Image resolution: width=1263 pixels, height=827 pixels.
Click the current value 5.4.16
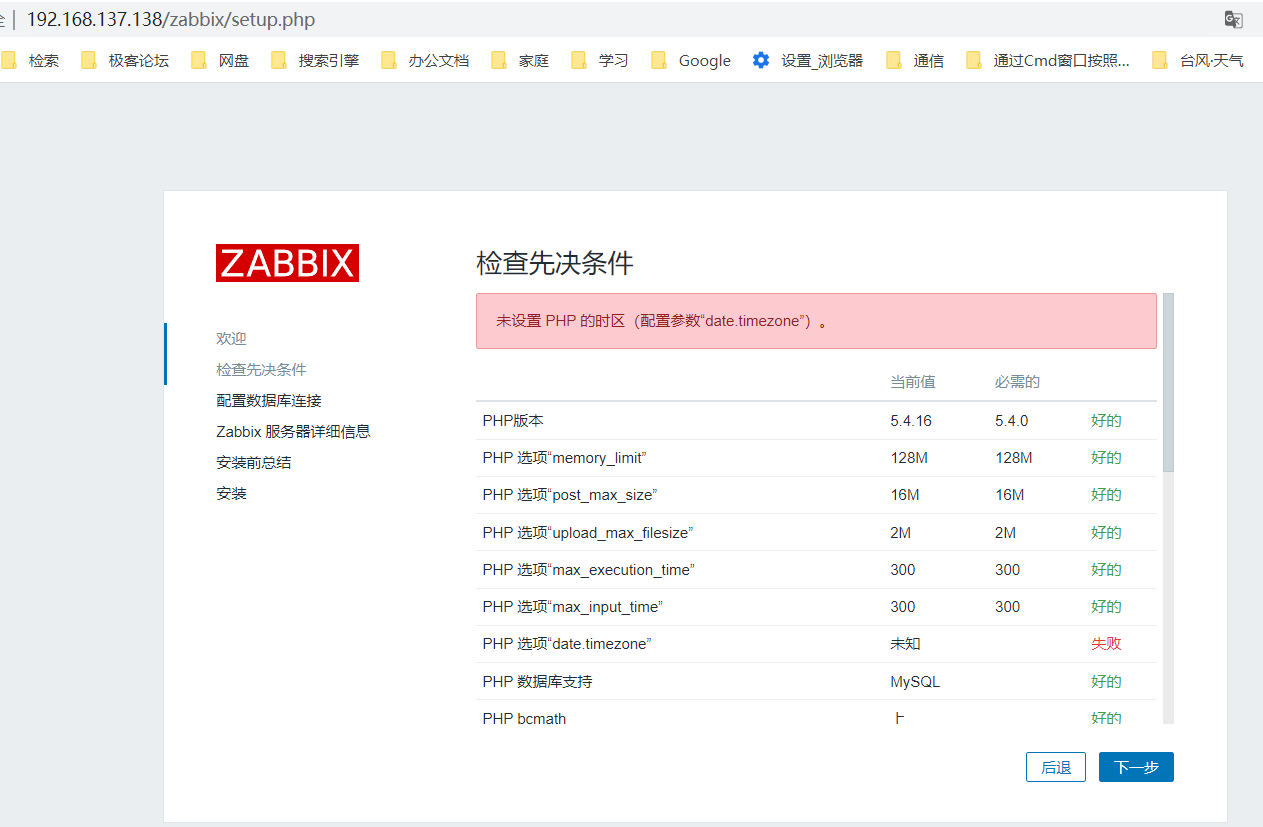coord(911,421)
